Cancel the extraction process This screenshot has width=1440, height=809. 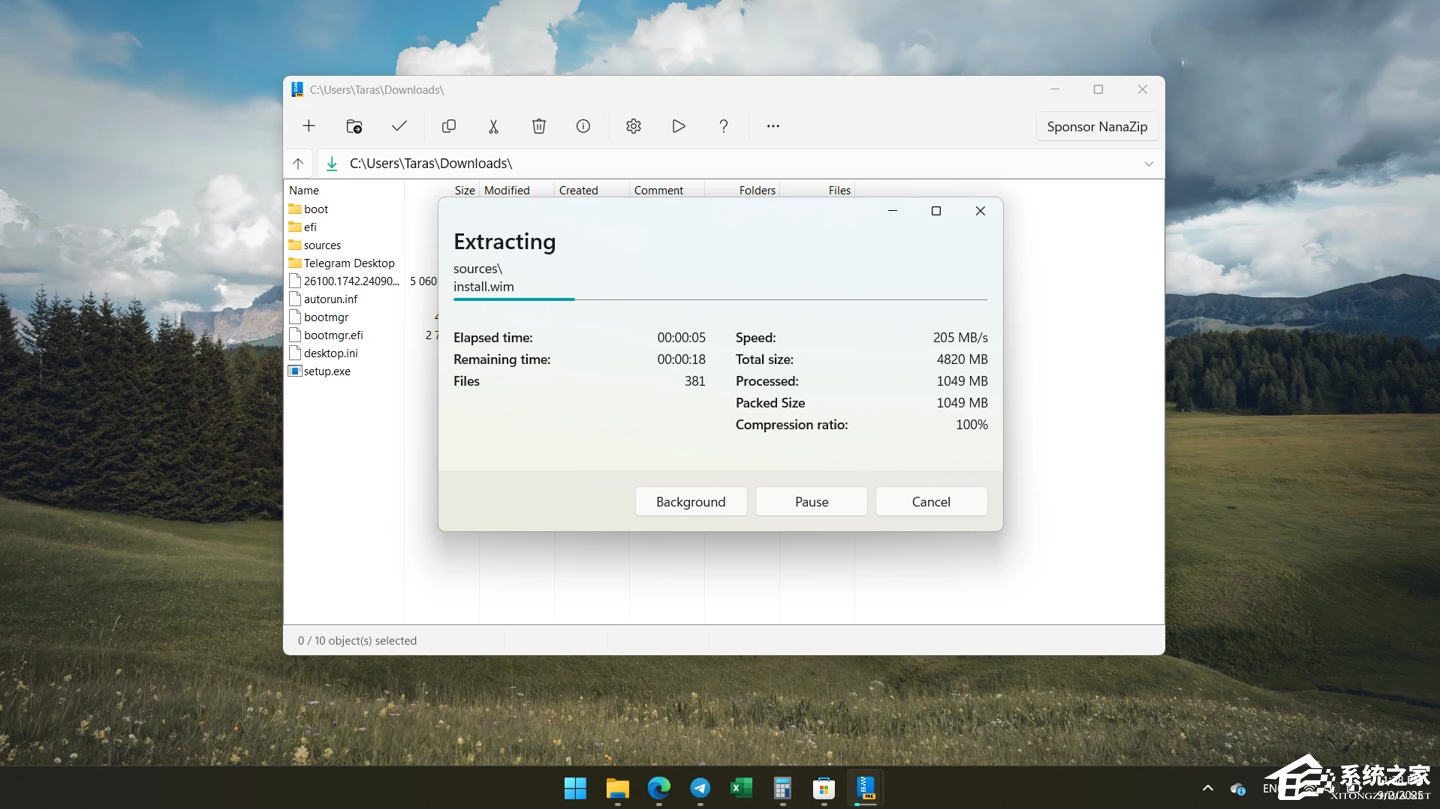[x=931, y=502]
